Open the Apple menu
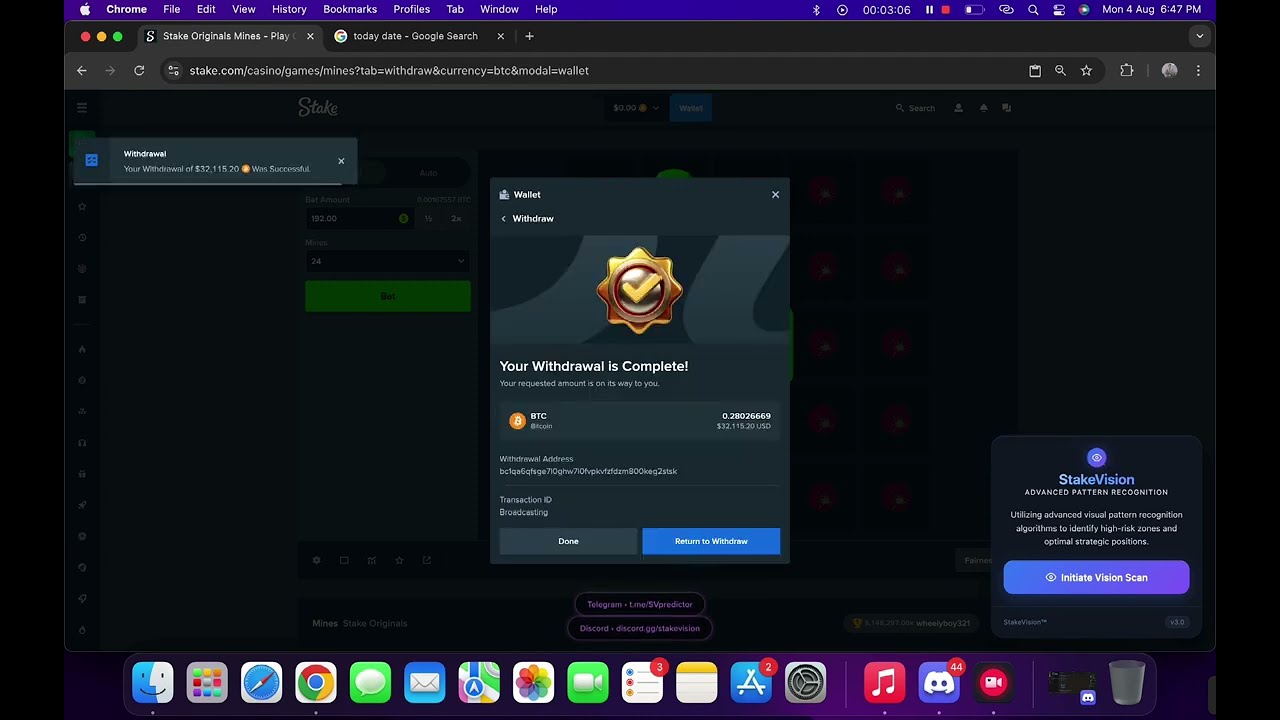Image resolution: width=1280 pixels, height=720 pixels. pyautogui.click(x=85, y=9)
